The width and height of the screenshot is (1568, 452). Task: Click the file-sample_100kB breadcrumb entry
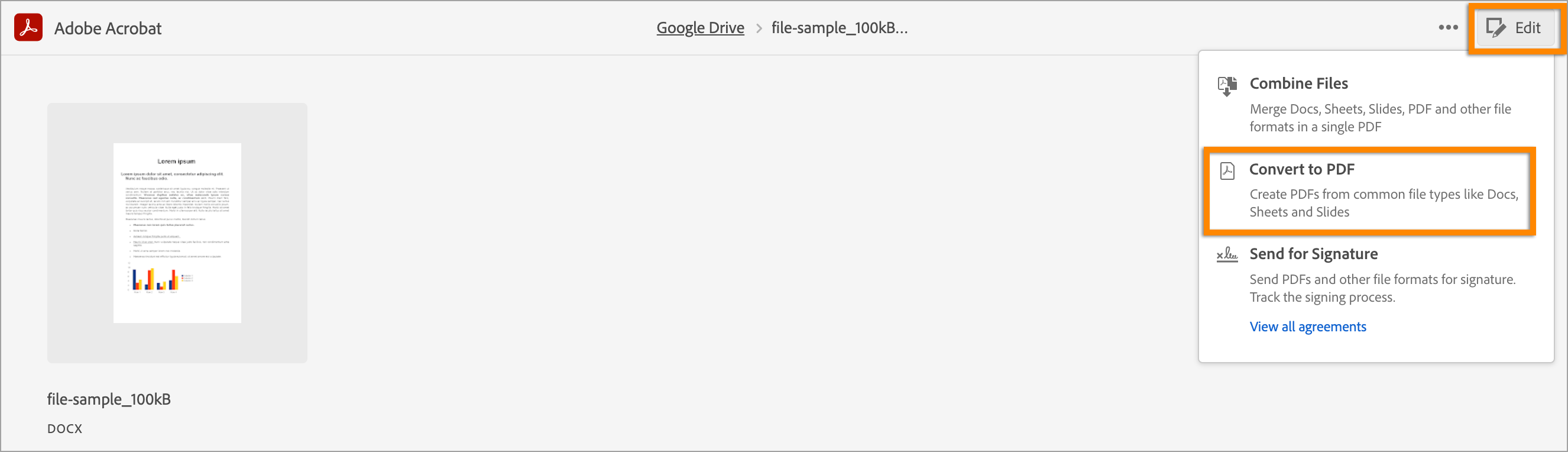pos(839,27)
